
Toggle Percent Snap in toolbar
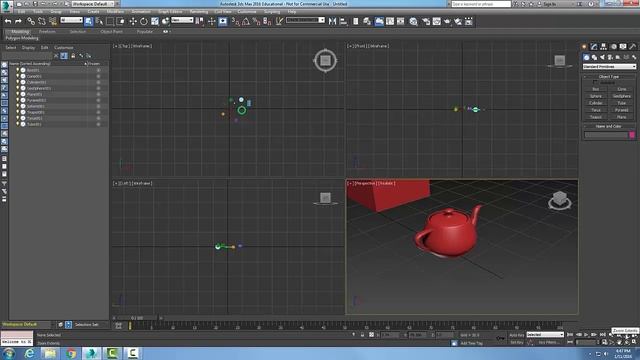pyautogui.click(x=257, y=21)
